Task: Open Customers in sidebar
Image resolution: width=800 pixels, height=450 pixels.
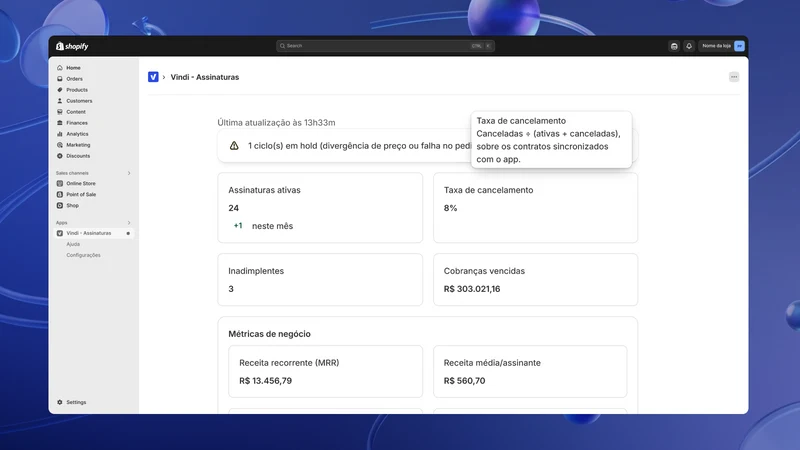Action: tap(79, 101)
